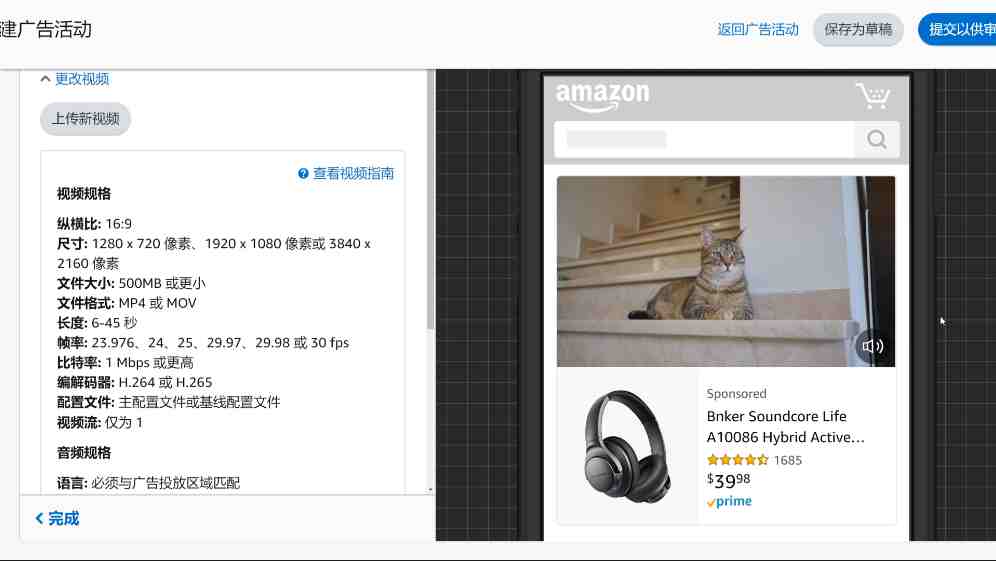
Task: Open the 查看视频指南 link
Action: pyautogui.click(x=353, y=173)
